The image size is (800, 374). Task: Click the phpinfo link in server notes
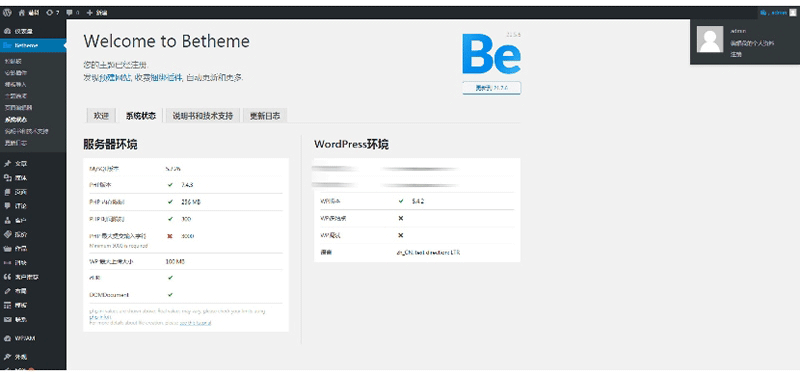click(x=99, y=317)
